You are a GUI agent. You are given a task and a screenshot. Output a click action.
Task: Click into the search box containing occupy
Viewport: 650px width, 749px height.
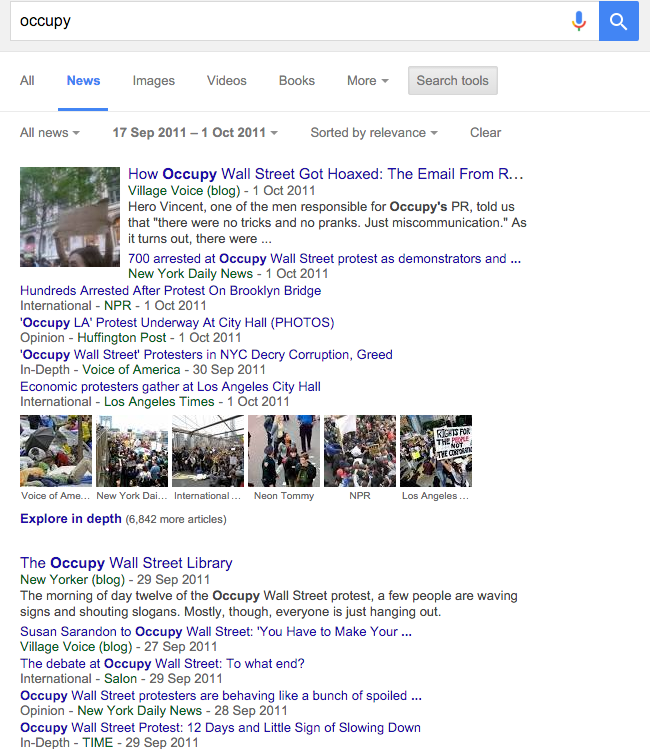287,21
